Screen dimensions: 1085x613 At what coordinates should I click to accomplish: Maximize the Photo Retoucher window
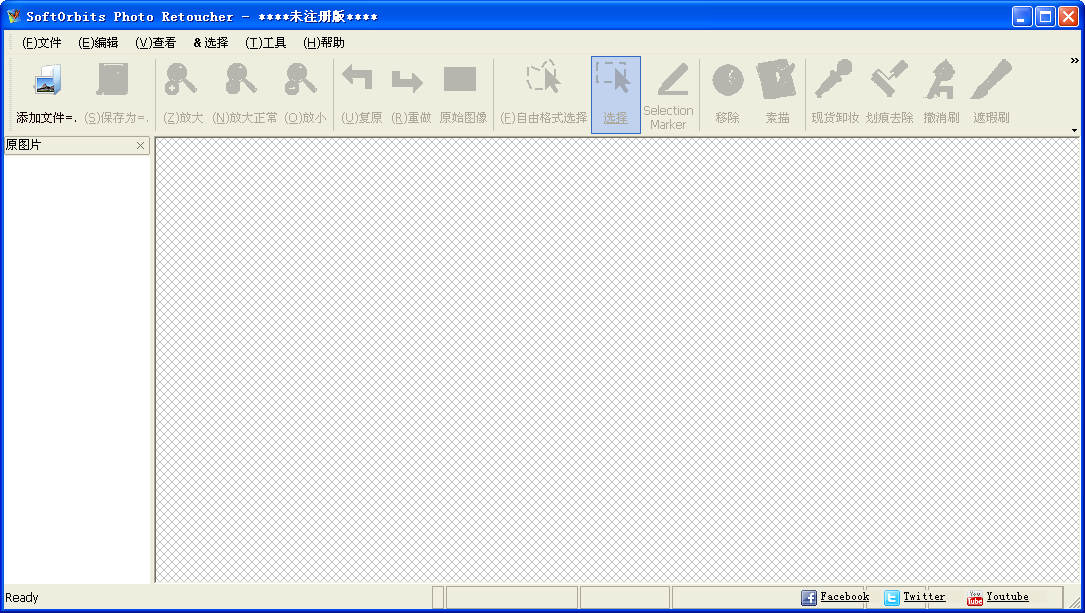tap(1046, 17)
